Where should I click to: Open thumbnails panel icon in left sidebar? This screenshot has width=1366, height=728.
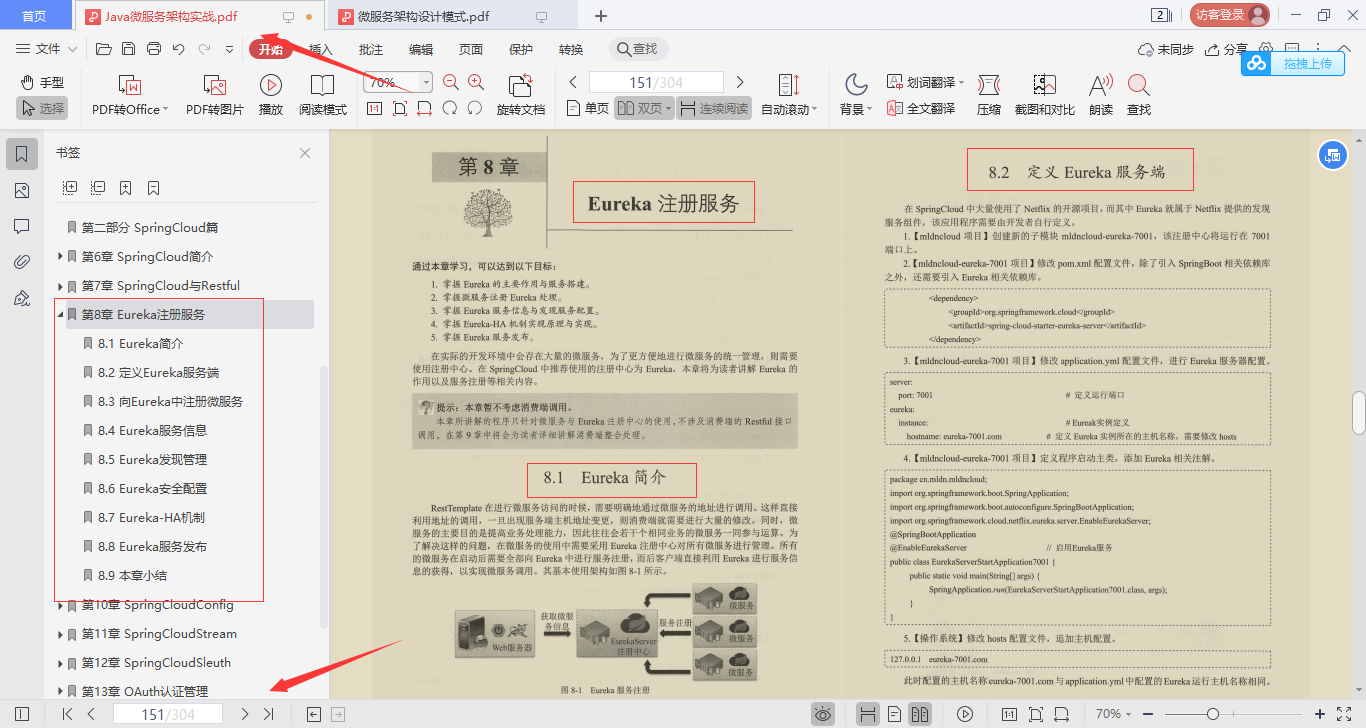coord(22,190)
